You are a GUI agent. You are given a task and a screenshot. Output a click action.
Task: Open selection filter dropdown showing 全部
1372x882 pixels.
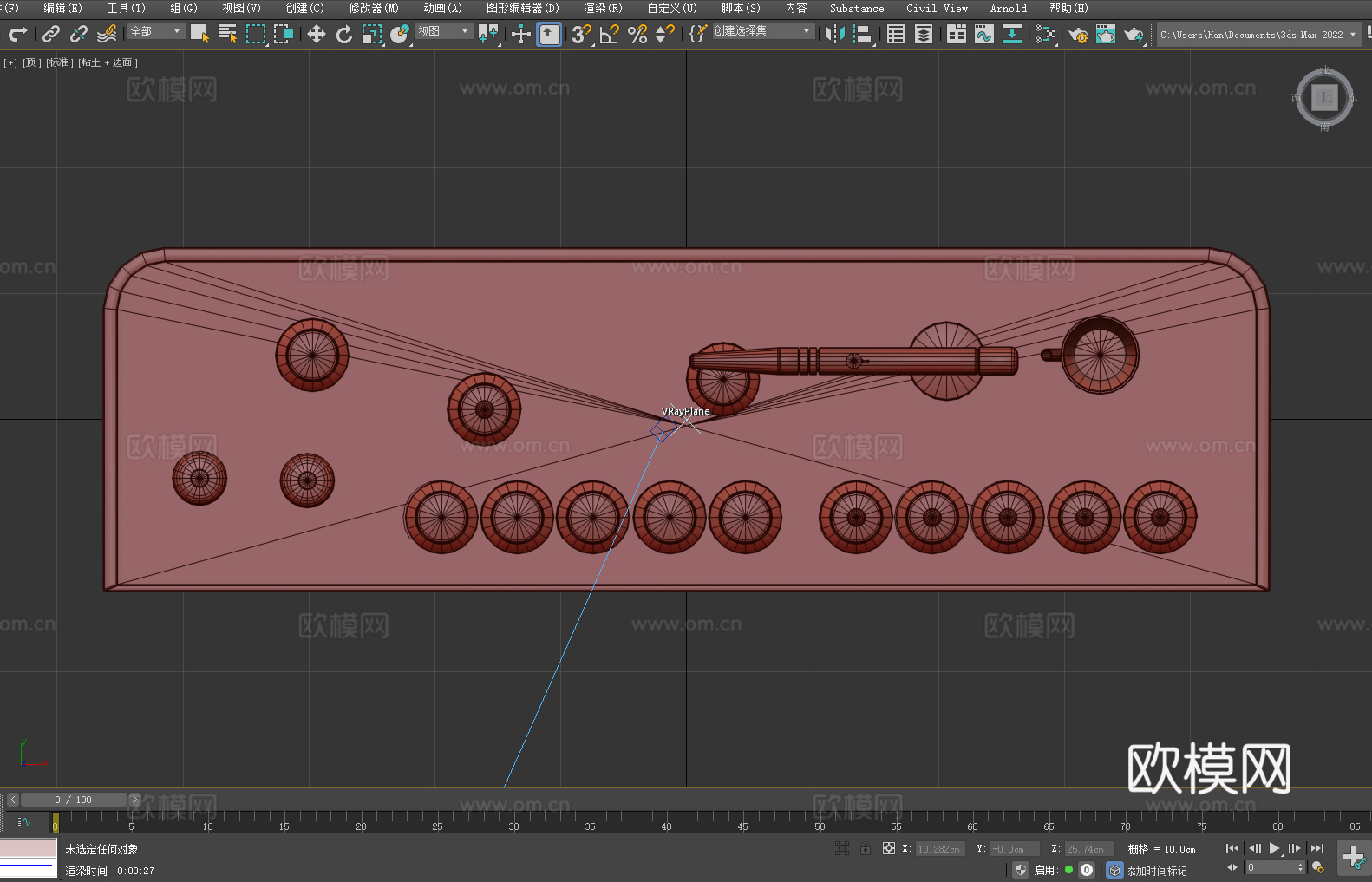pyautogui.click(x=156, y=31)
